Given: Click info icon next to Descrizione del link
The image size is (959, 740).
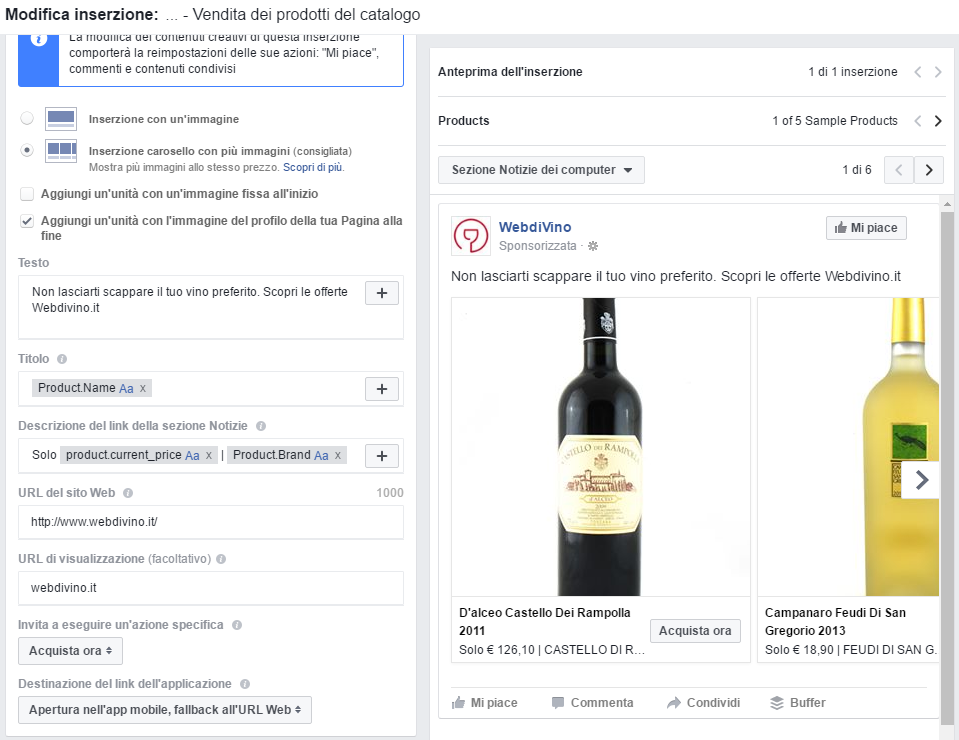Looking at the screenshot, I should [261, 426].
